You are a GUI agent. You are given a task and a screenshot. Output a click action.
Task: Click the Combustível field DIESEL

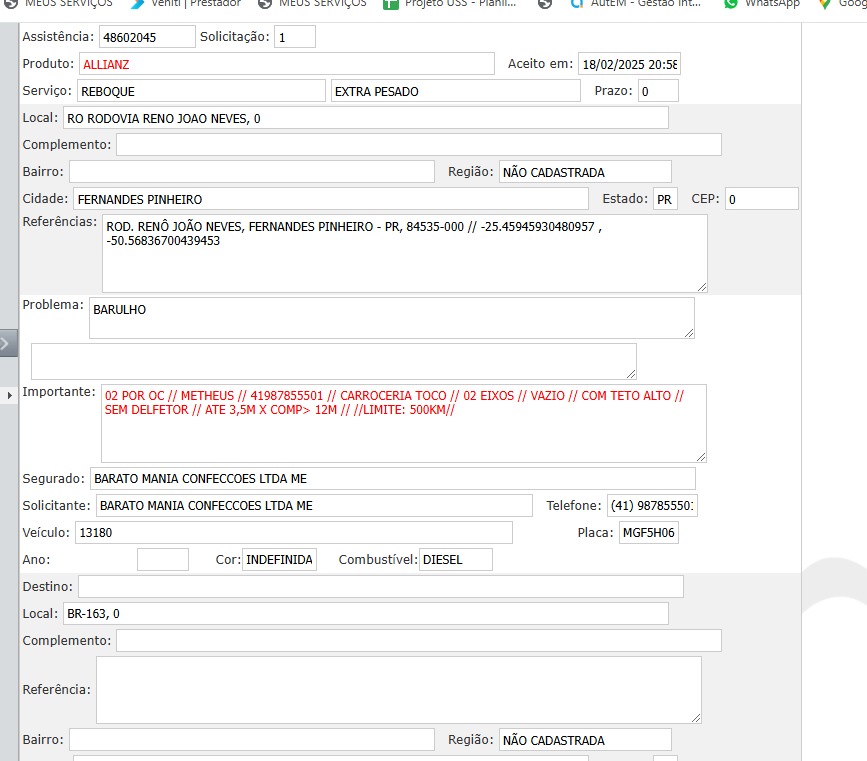point(456,560)
